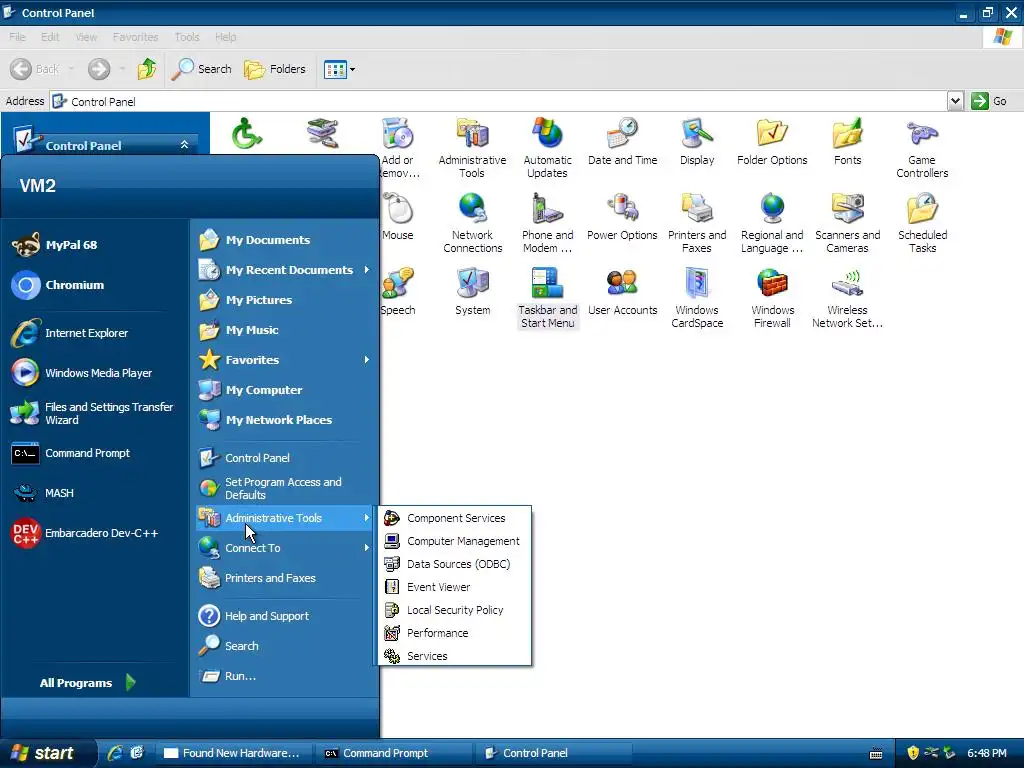Open Set Program Access and Defaults
Viewport: 1024px width, 768px height.
pyautogui.click(x=285, y=488)
